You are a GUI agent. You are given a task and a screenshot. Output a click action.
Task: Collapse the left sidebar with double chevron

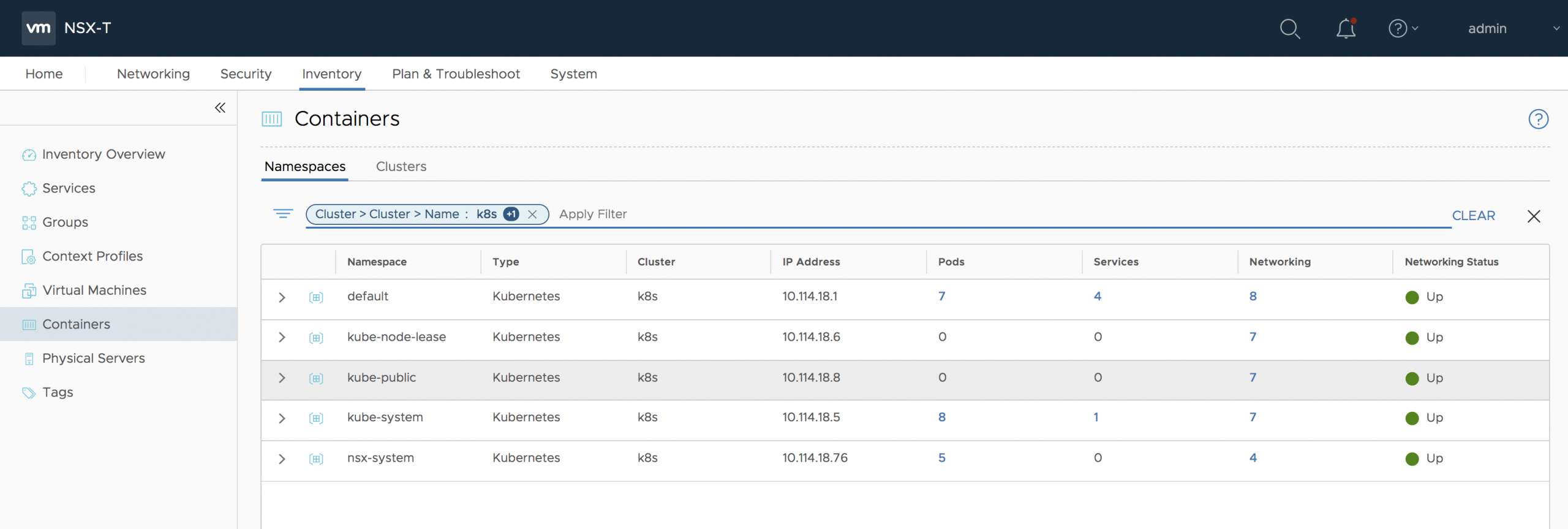220,108
